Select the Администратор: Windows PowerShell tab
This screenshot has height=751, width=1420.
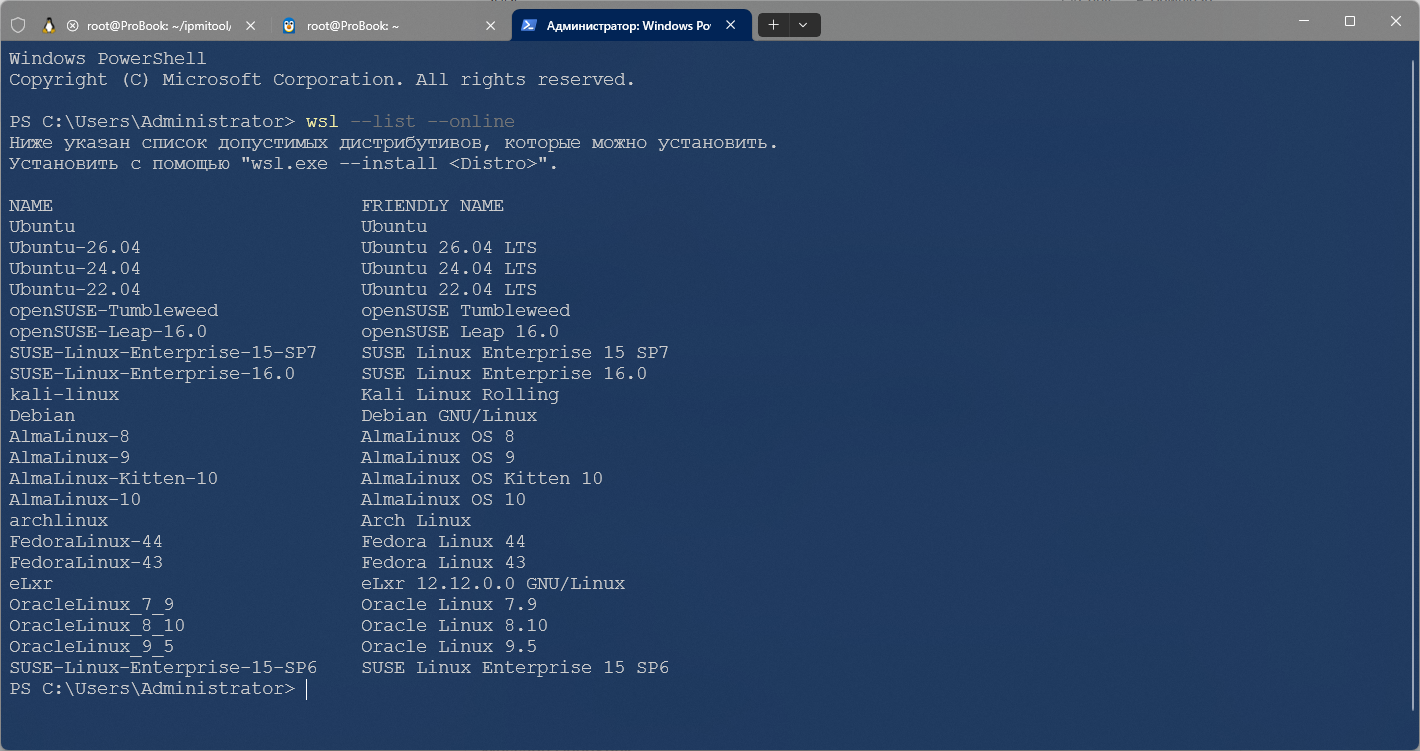point(631,25)
